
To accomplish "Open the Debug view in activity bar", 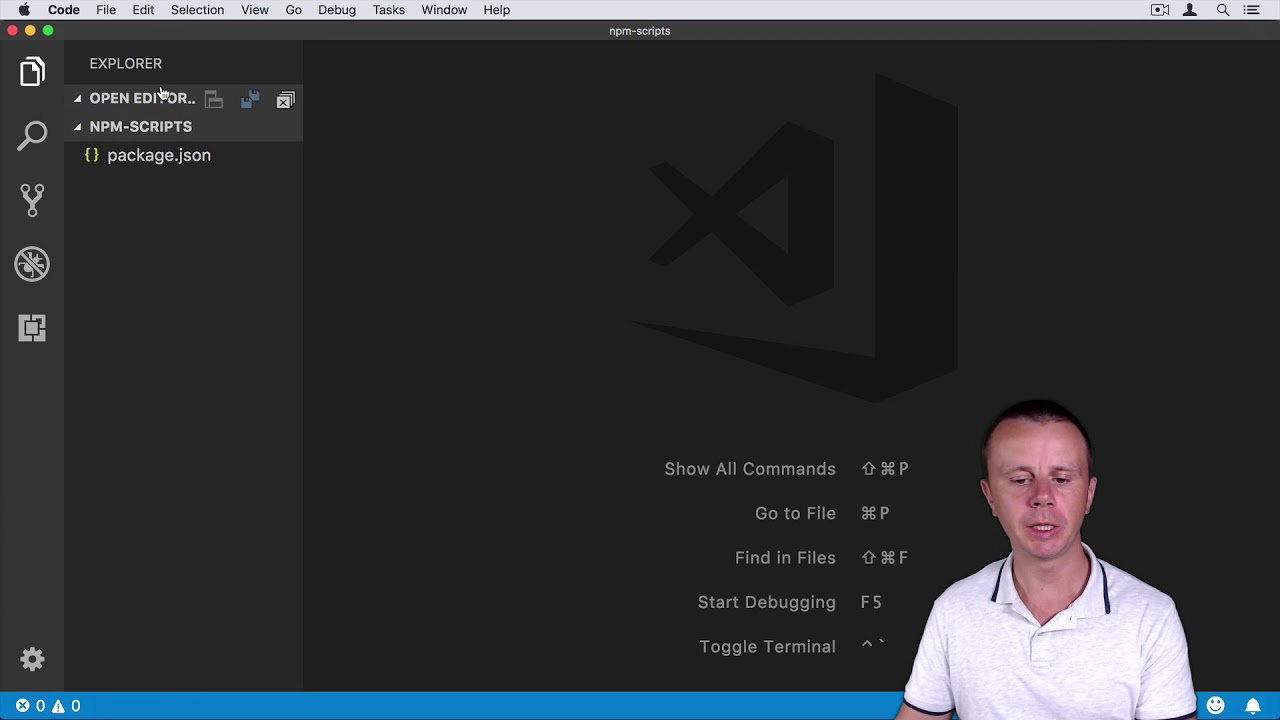I will (32, 264).
